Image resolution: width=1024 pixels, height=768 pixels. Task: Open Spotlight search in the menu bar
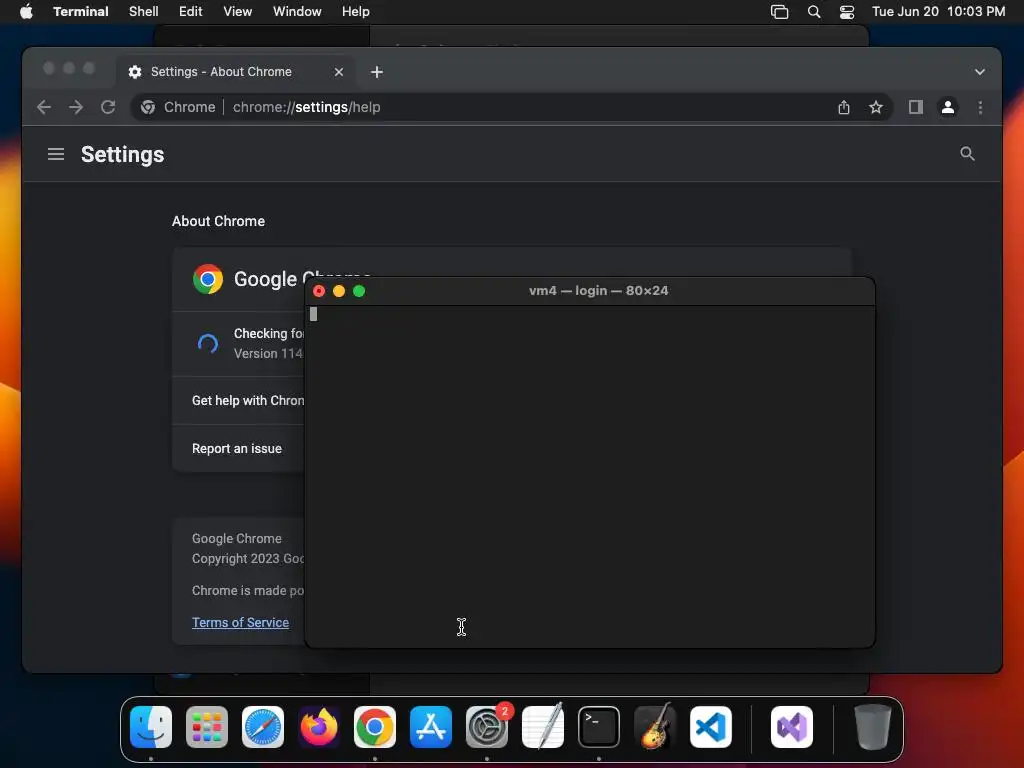pos(814,12)
